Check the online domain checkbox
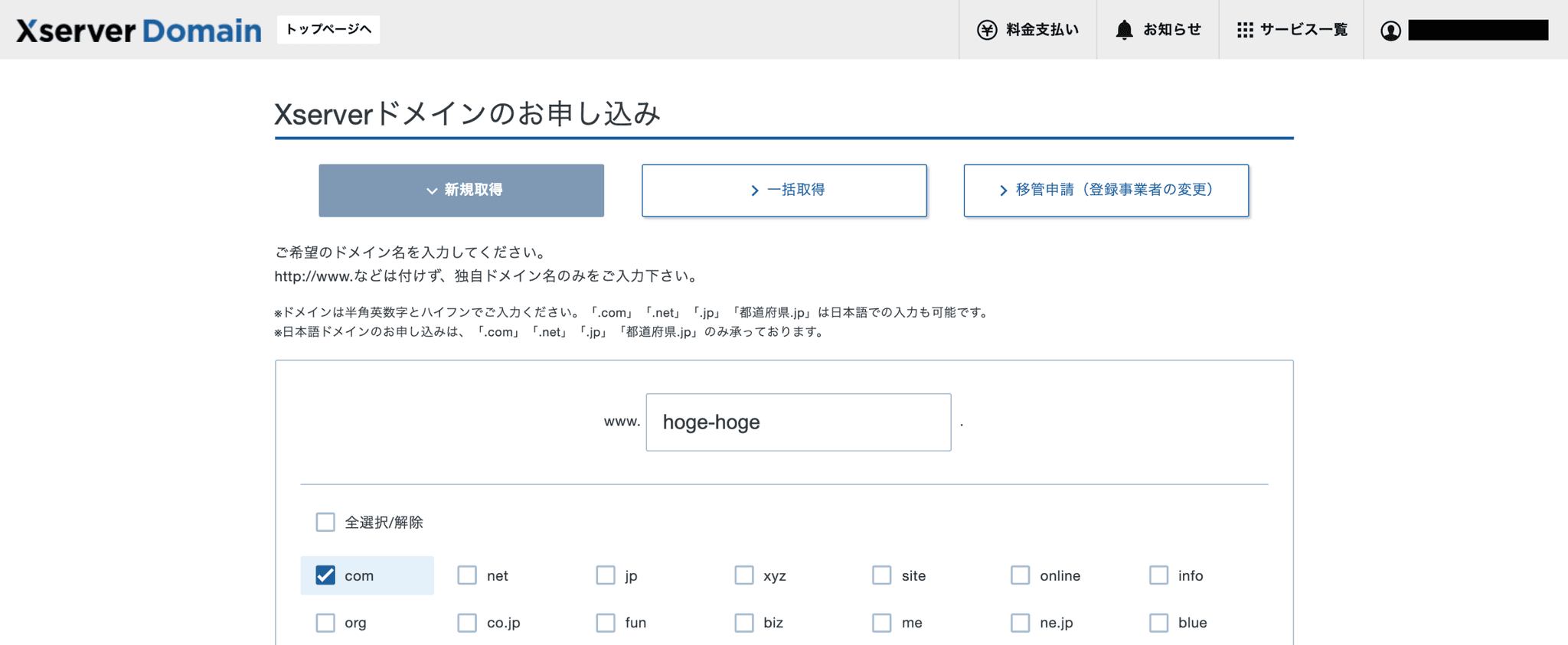Screen dimensions: 1568x645 click(x=1021, y=575)
